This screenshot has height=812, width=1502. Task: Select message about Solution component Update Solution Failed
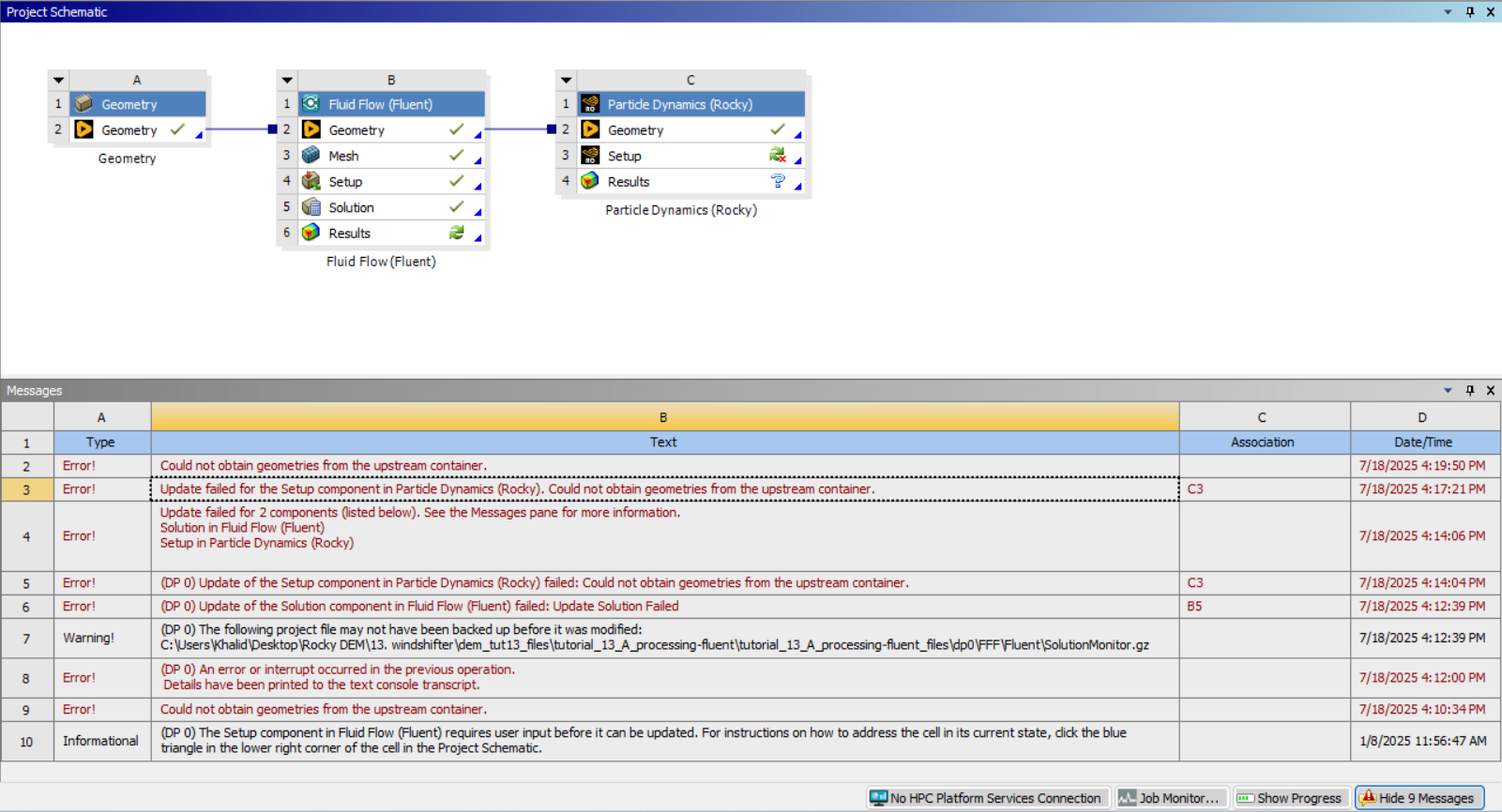[x=664, y=606]
